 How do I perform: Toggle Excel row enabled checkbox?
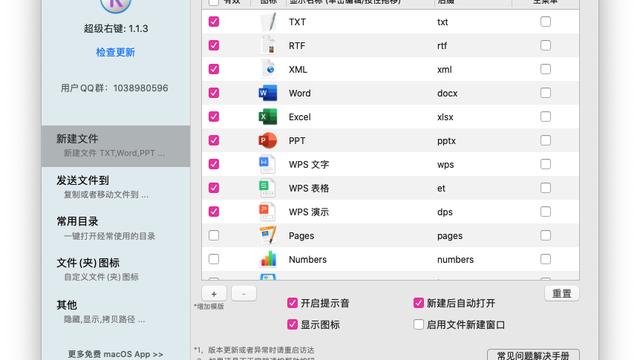click(214, 116)
